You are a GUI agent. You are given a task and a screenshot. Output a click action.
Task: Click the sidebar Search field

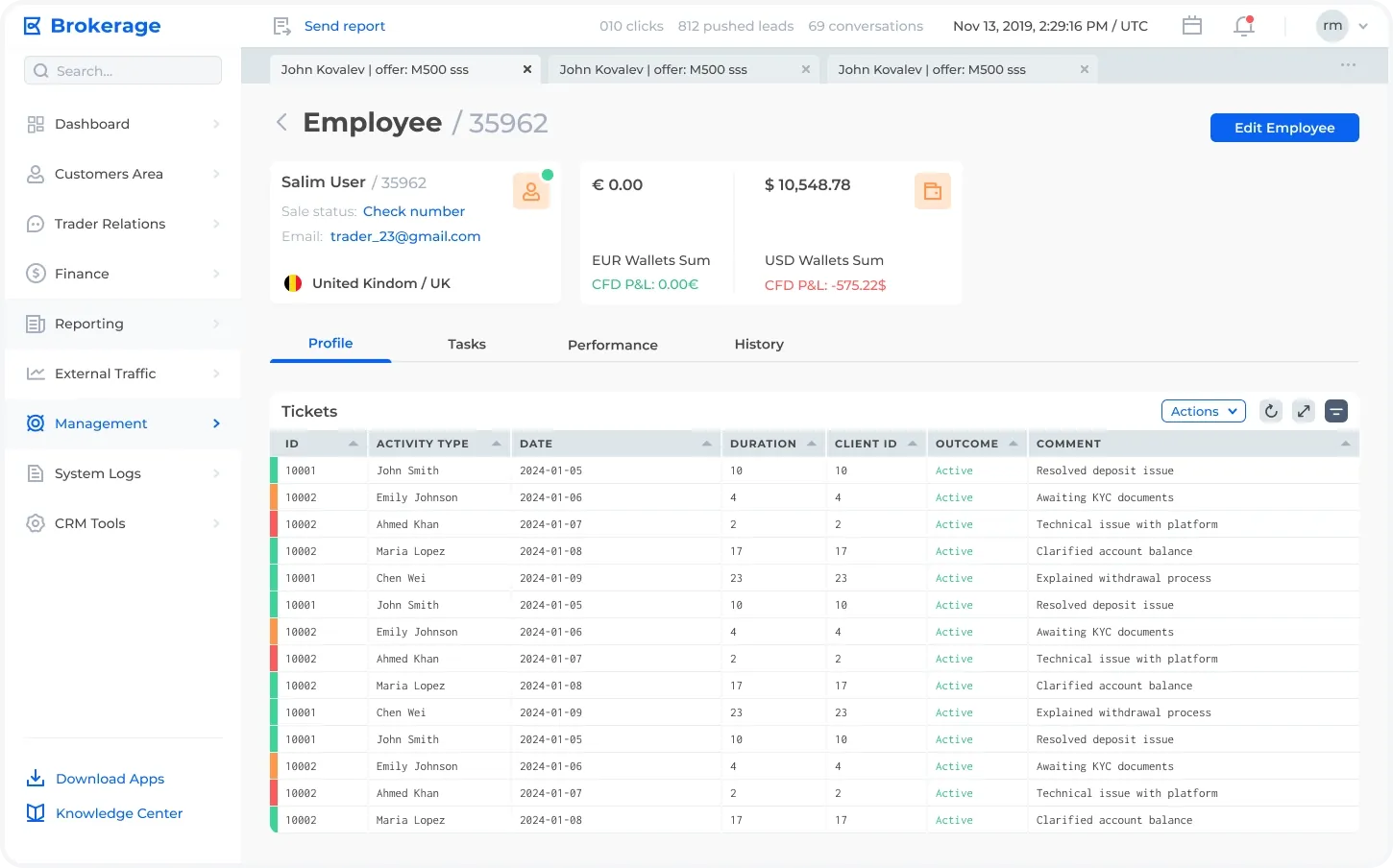point(123,70)
